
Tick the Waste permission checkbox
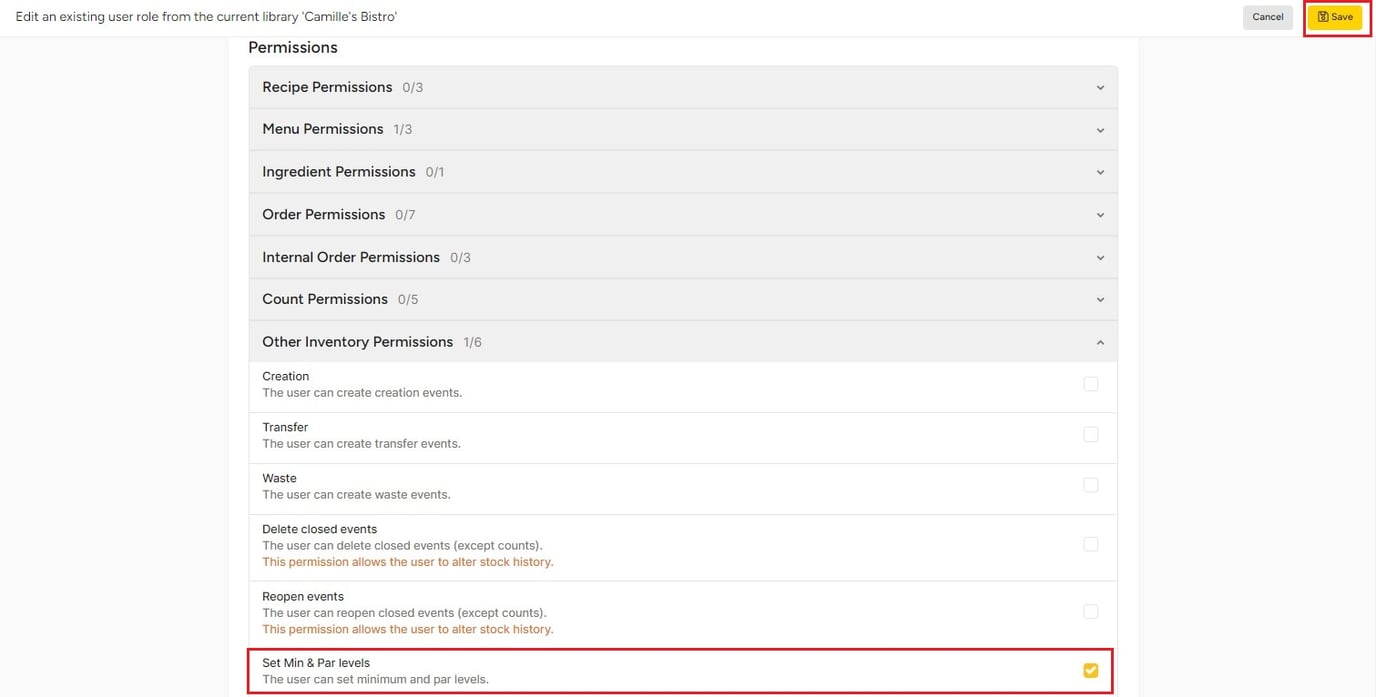click(1090, 485)
